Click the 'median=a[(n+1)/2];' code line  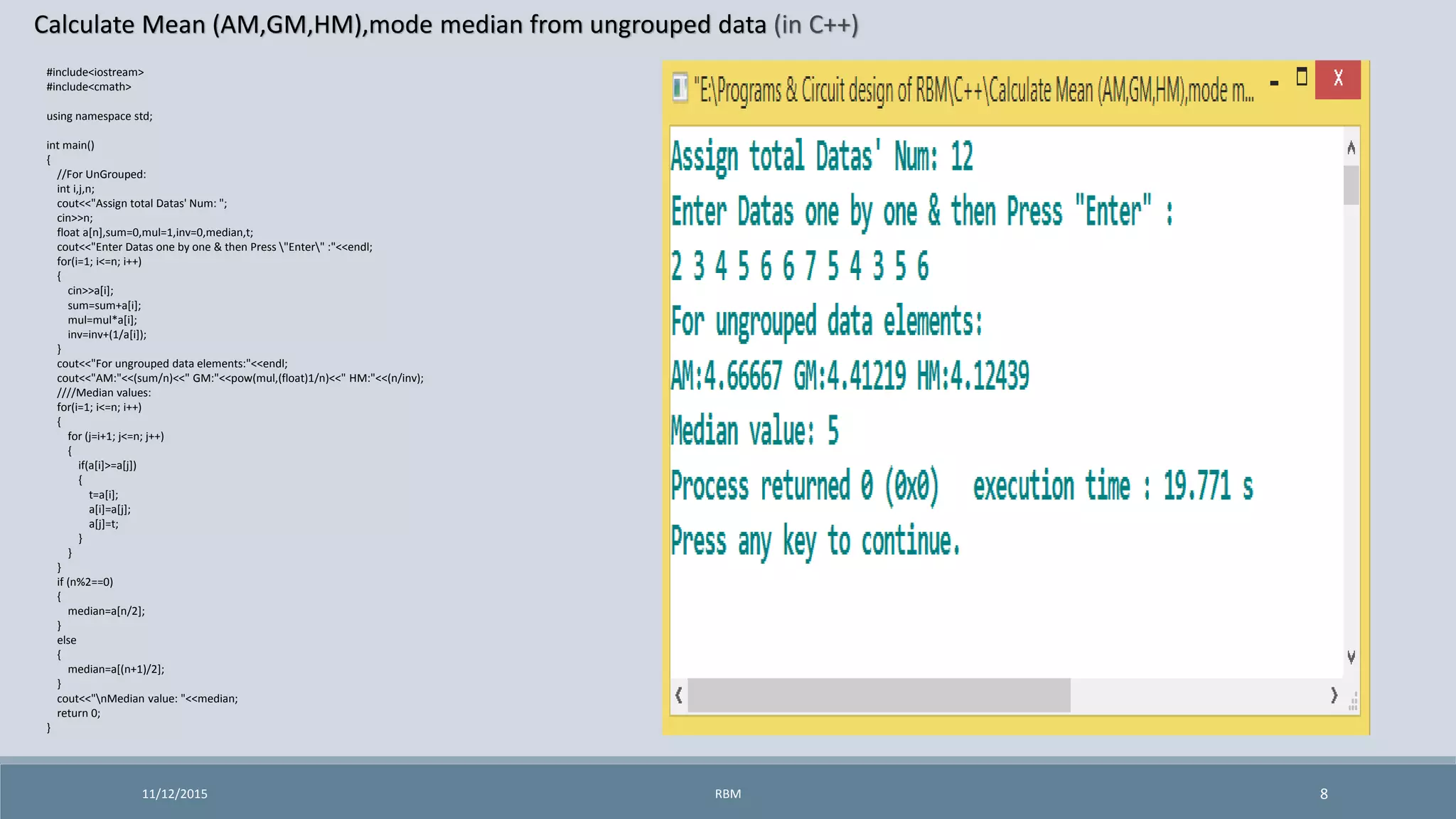(116, 669)
